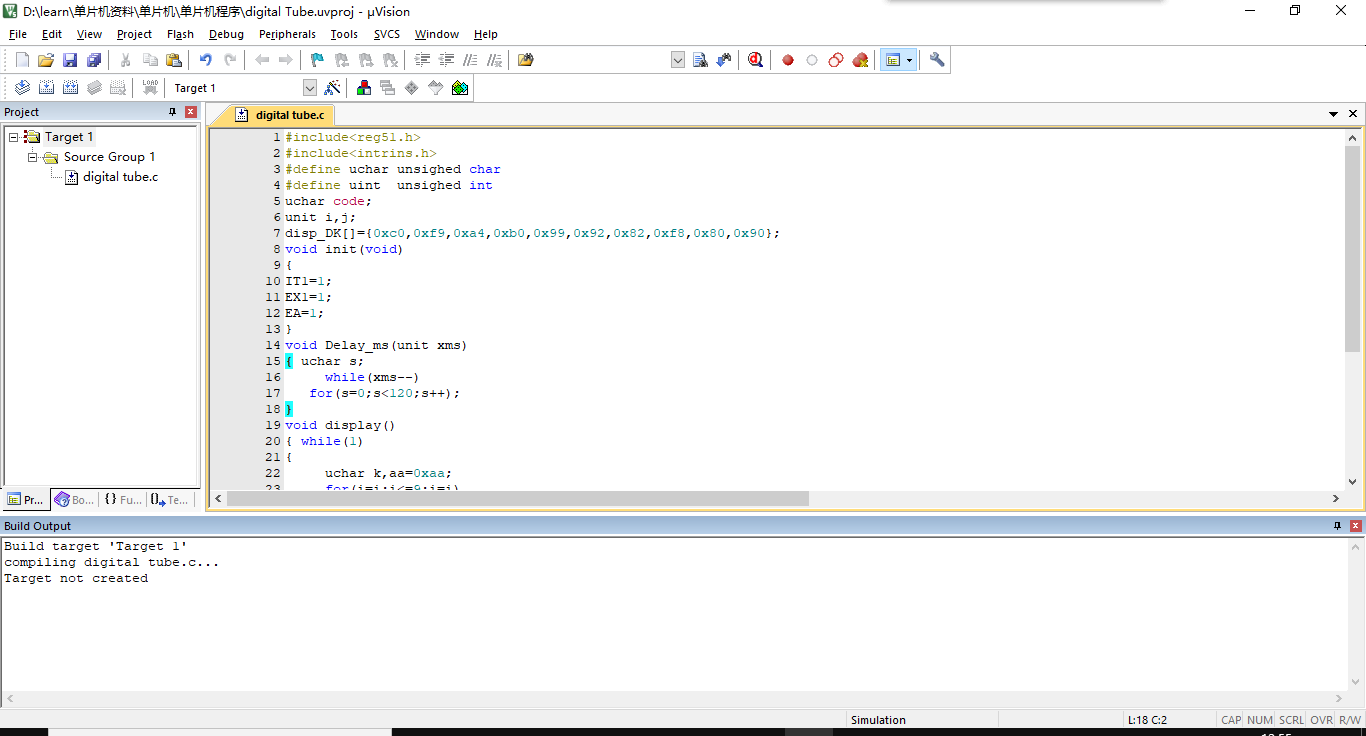
Task: Open the Flash menu
Action: click(180, 34)
